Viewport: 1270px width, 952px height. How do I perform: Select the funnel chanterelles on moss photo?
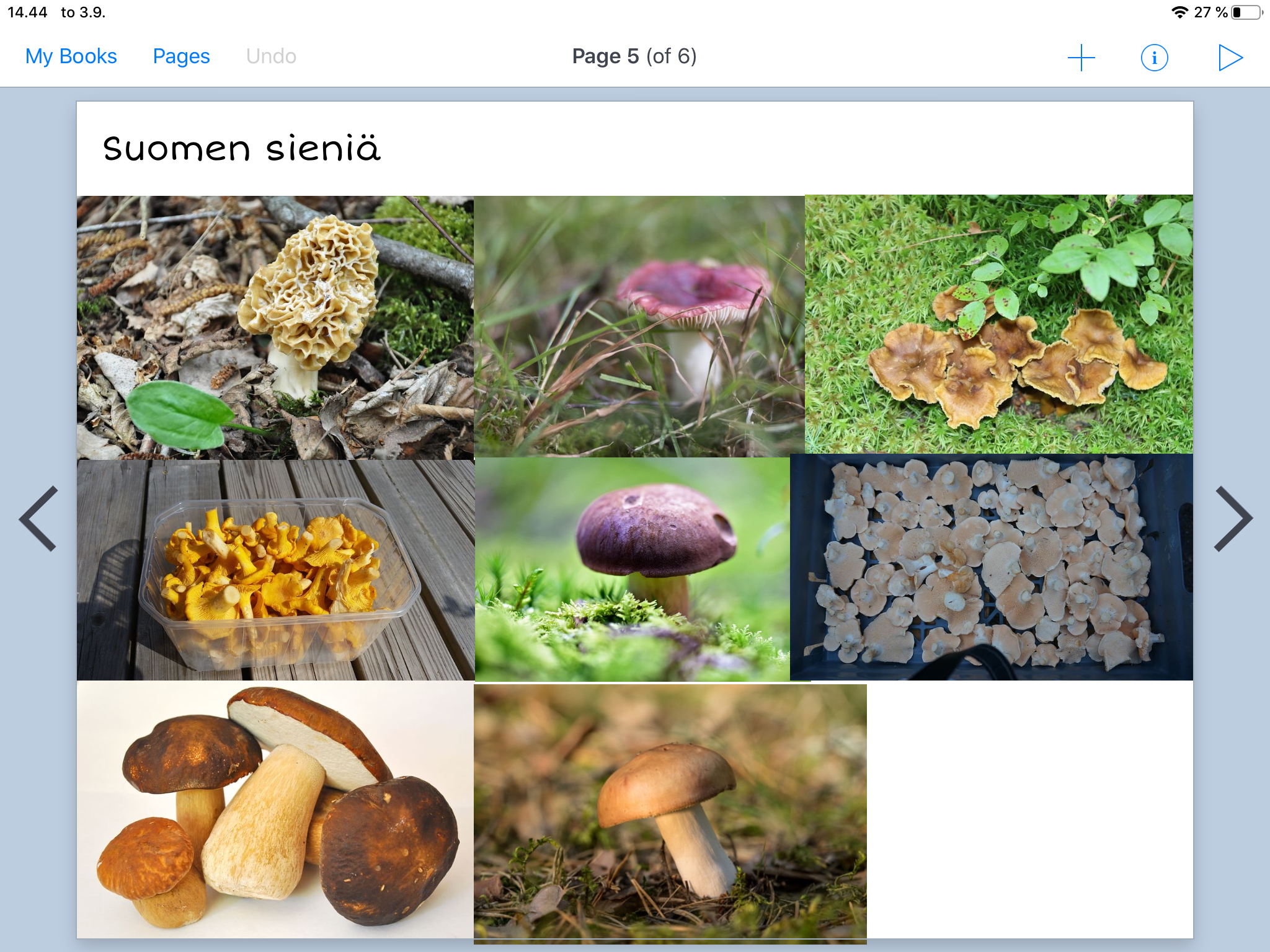tap(998, 324)
